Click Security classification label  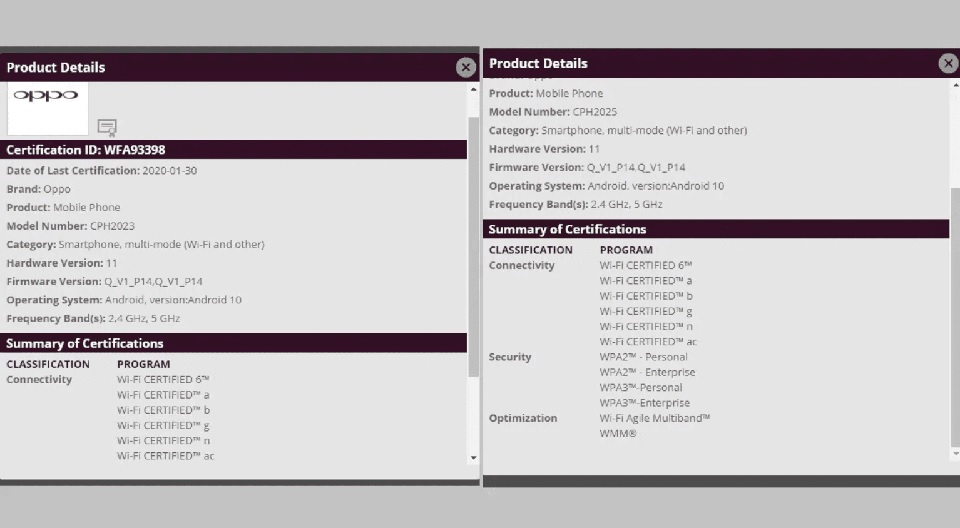coord(510,357)
